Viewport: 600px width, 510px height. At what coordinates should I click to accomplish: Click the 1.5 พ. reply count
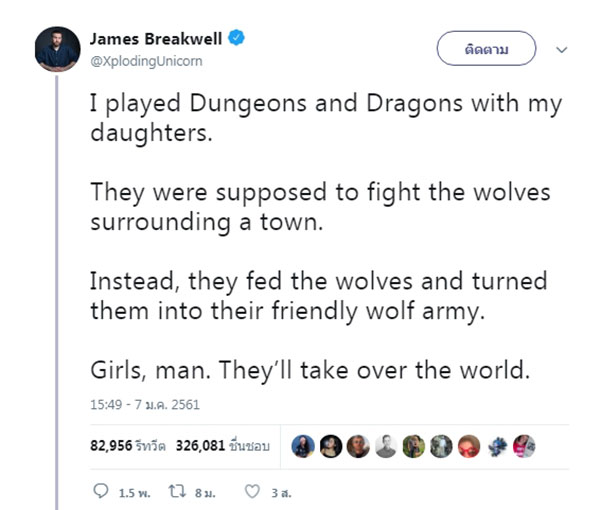coord(134,493)
